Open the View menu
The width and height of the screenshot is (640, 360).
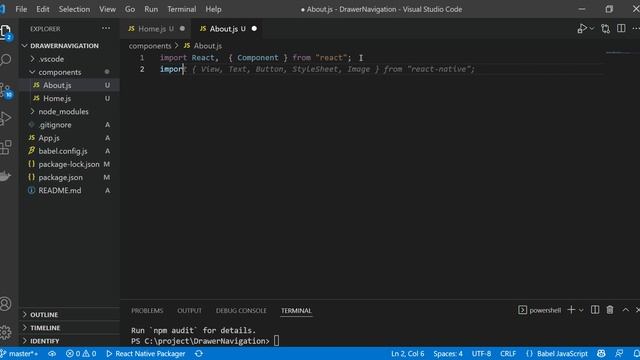107,9
